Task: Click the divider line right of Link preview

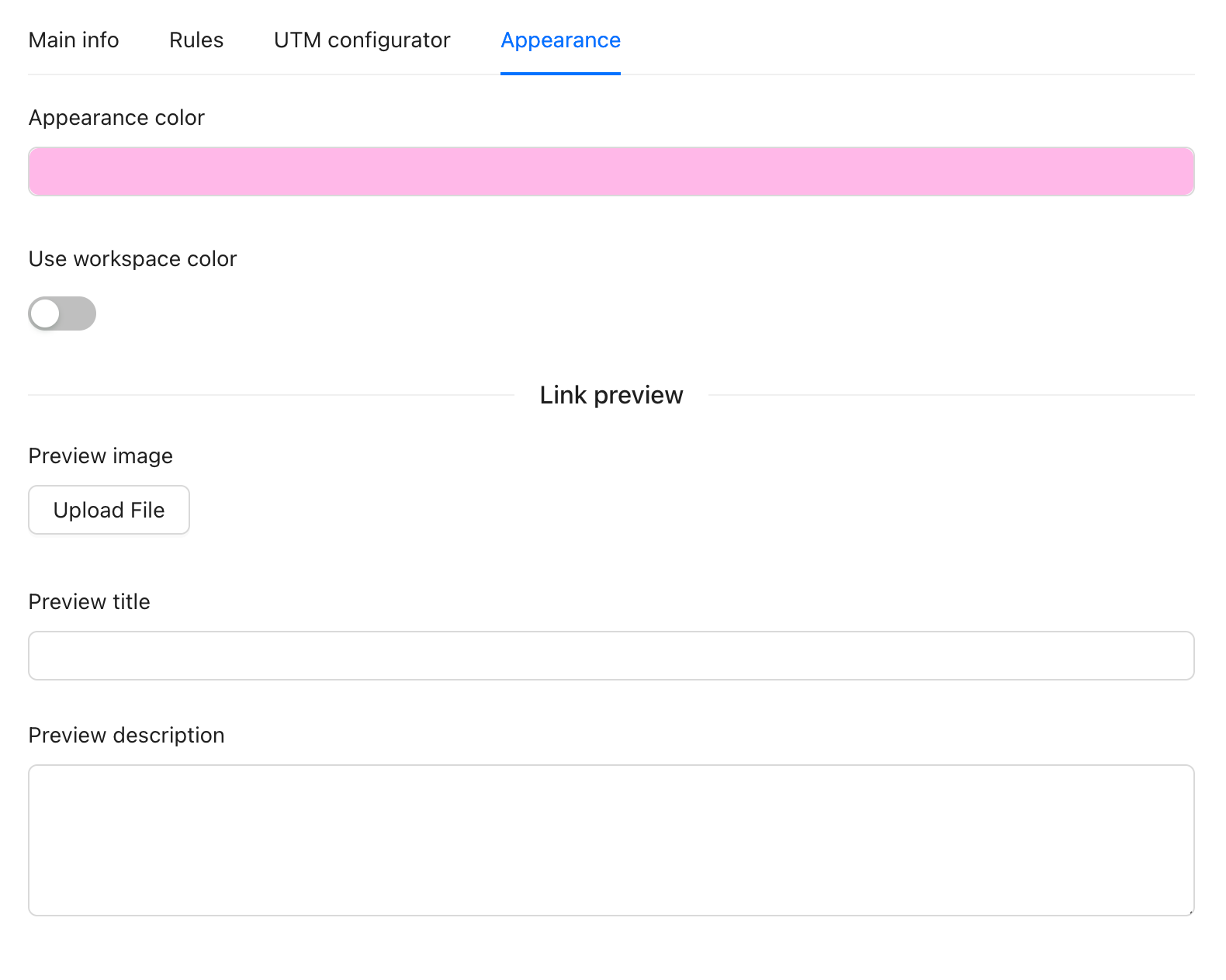Action: (x=951, y=395)
